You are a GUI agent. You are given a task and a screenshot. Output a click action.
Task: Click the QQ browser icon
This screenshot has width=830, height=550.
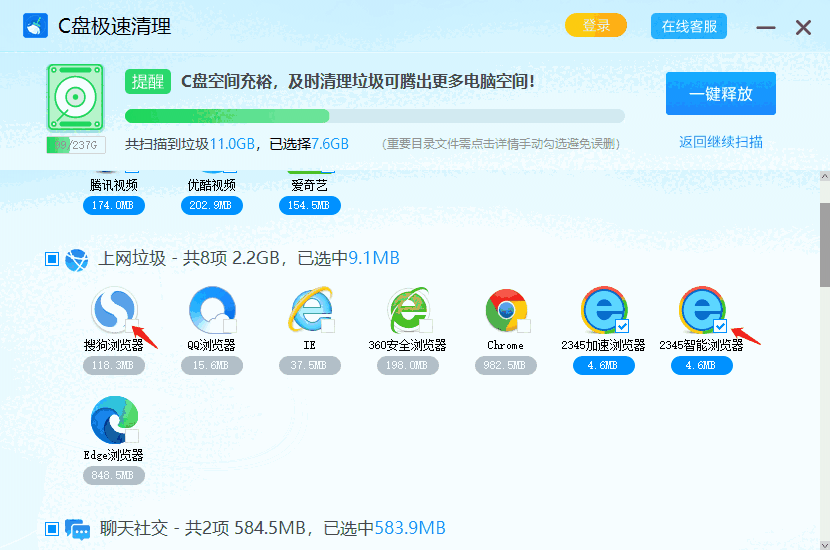tap(212, 310)
